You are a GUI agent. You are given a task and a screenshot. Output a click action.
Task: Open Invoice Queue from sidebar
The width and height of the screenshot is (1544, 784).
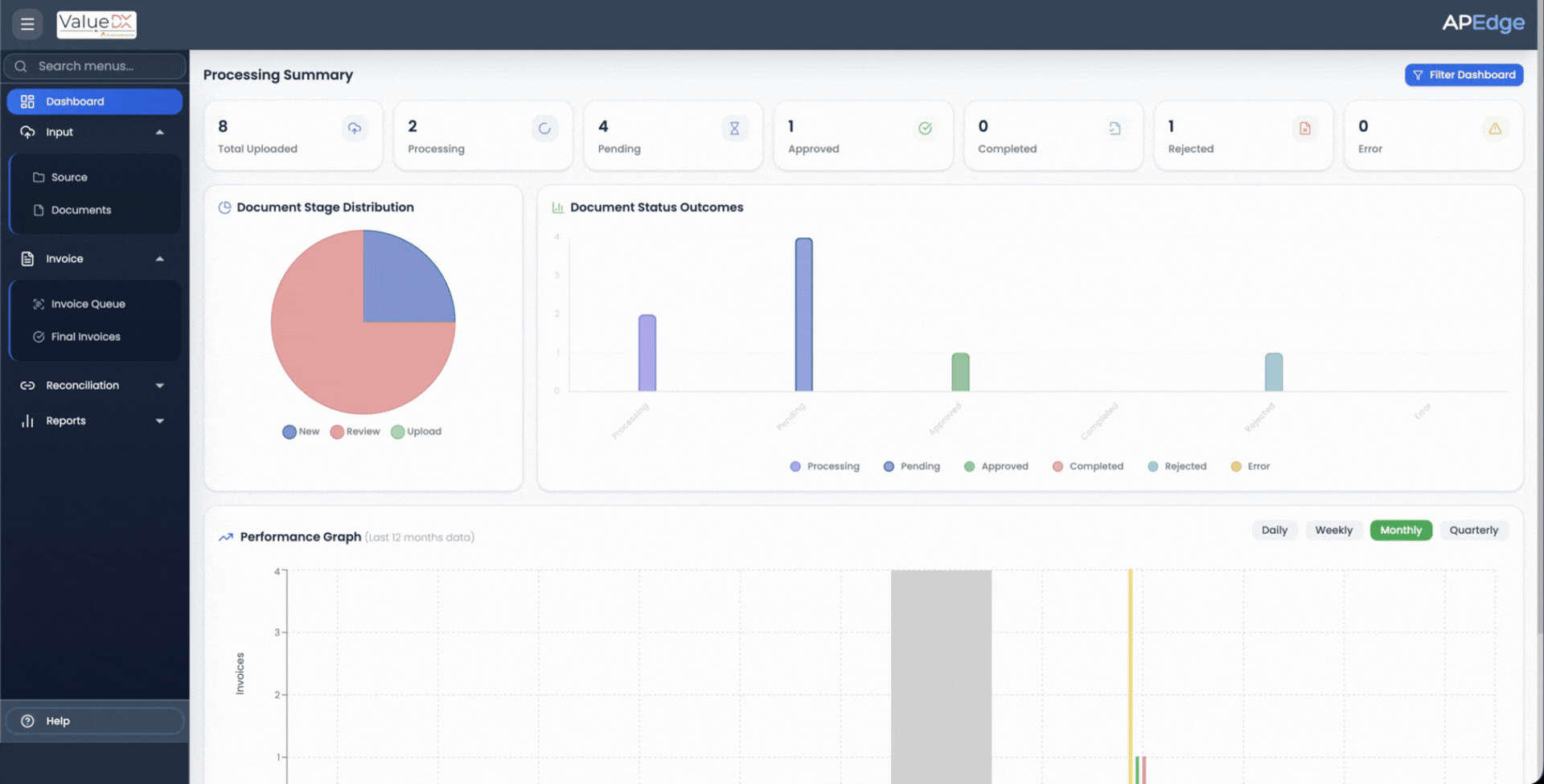click(88, 304)
